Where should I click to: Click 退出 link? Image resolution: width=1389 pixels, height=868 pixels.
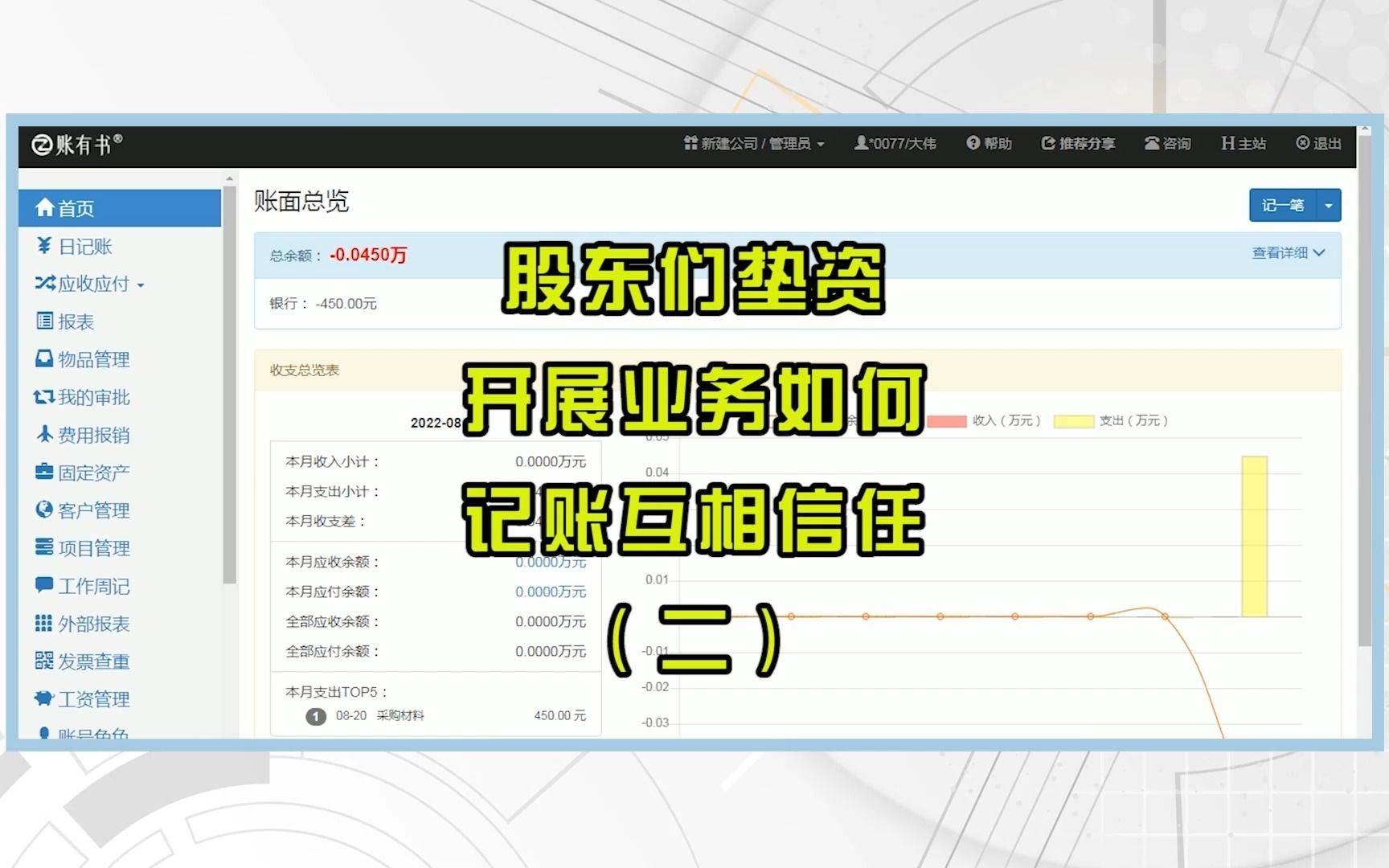tap(1319, 144)
